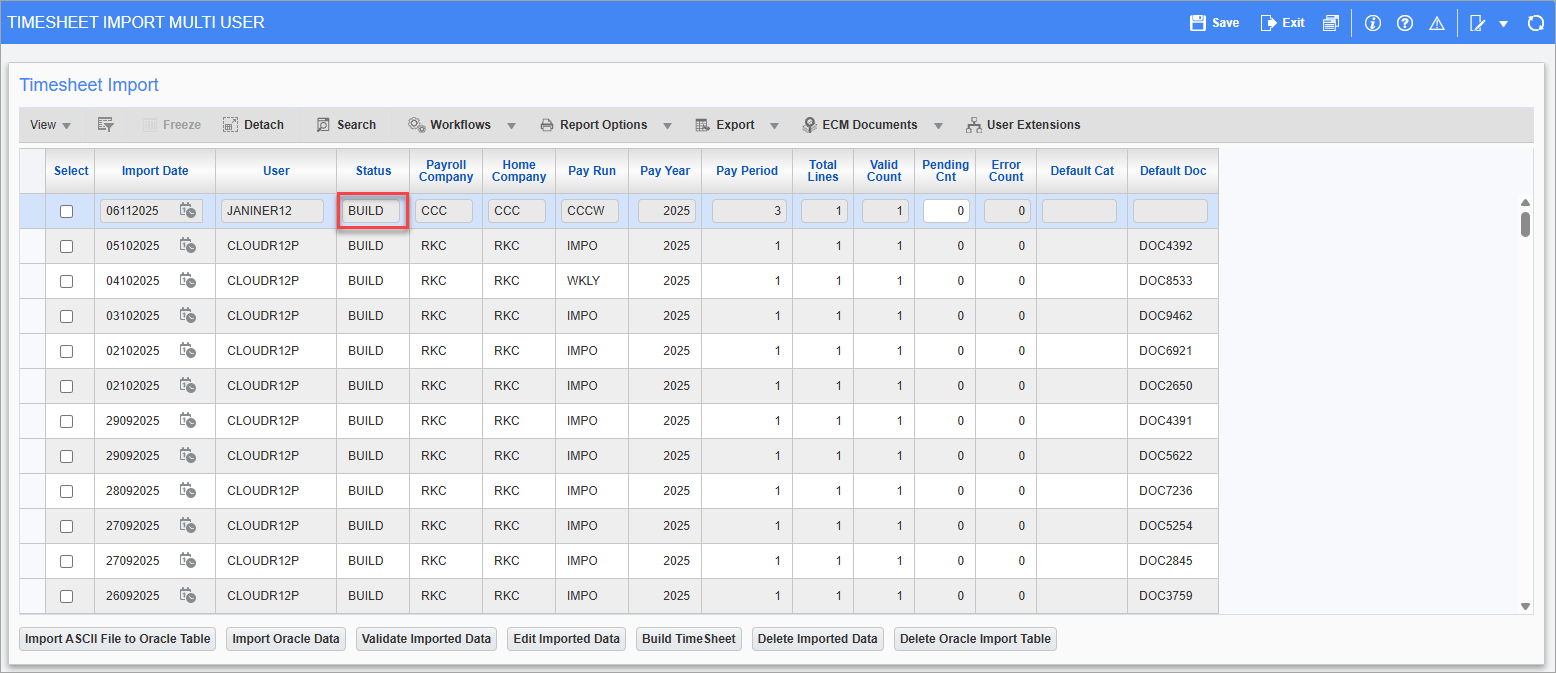The width and height of the screenshot is (1556, 673).
Task: Check the Select checkbox for JANINER12 row
Action: 66,211
